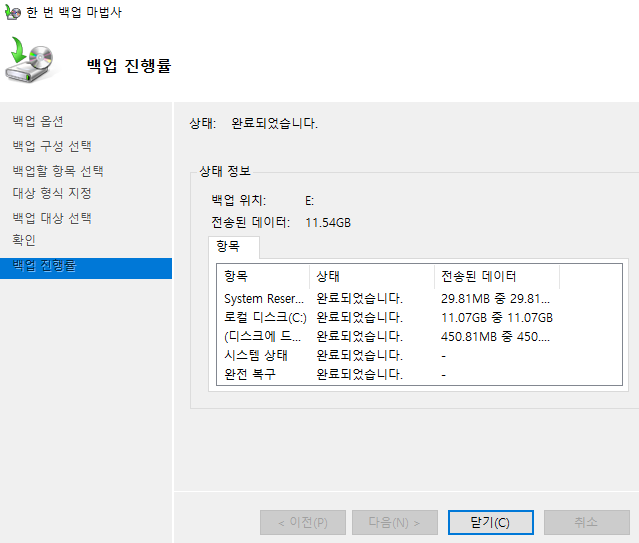639x543 pixels.
Task: Select the 확인 step in sidebar
Action: [24, 240]
